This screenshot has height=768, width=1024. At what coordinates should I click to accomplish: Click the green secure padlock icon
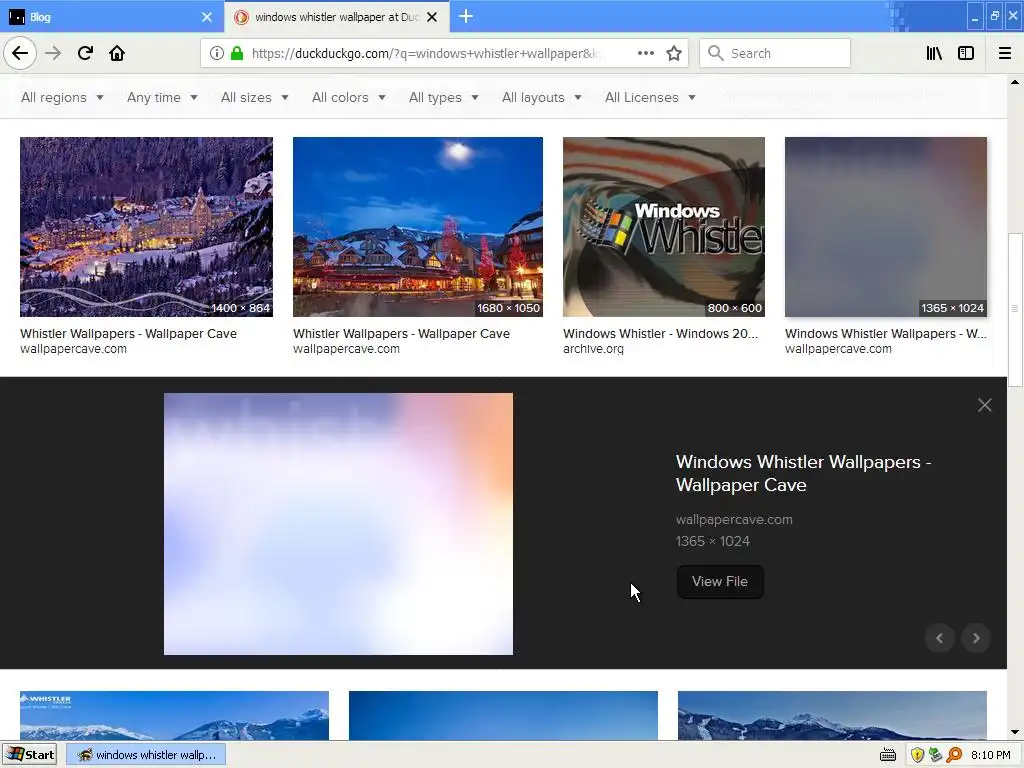coord(237,54)
